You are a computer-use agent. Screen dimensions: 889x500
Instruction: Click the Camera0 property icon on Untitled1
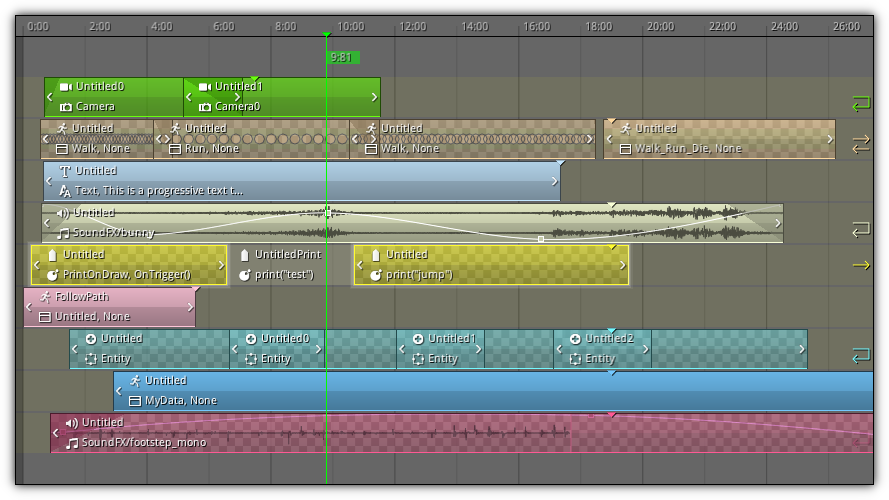click(205, 107)
